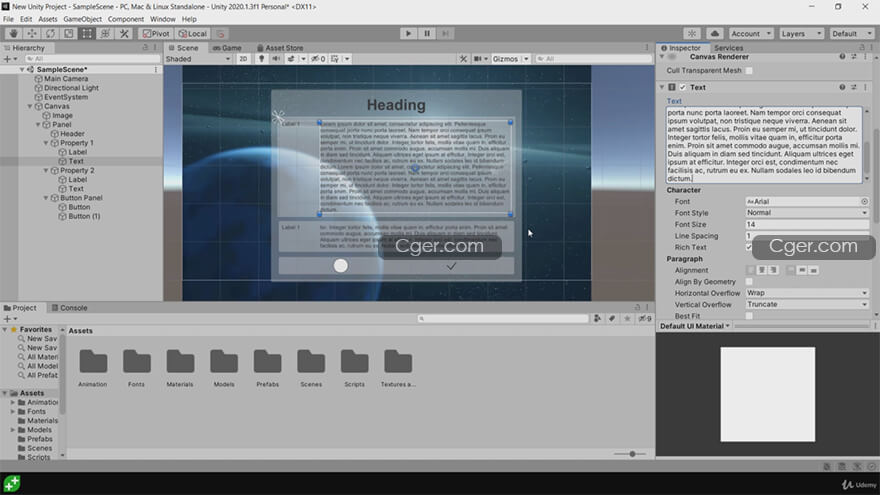Select the Hand tool in toolbar
The width and height of the screenshot is (880, 495).
tap(12, 33)
